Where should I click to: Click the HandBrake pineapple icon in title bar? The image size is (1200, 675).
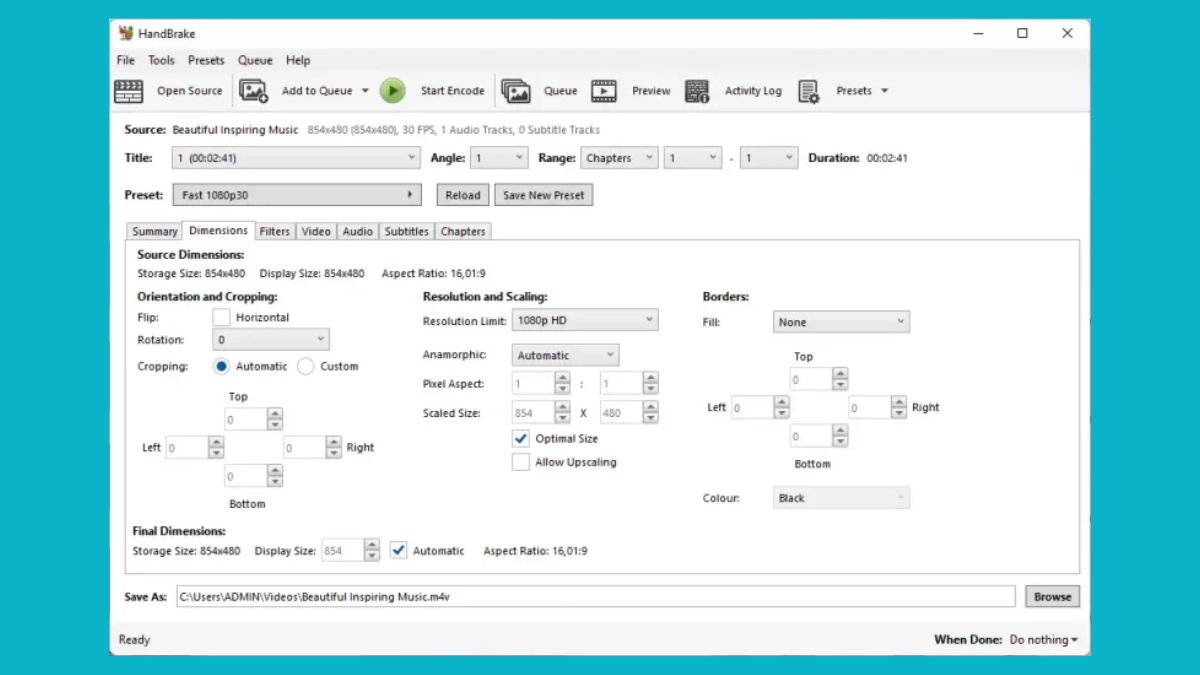tap(126, 33)
